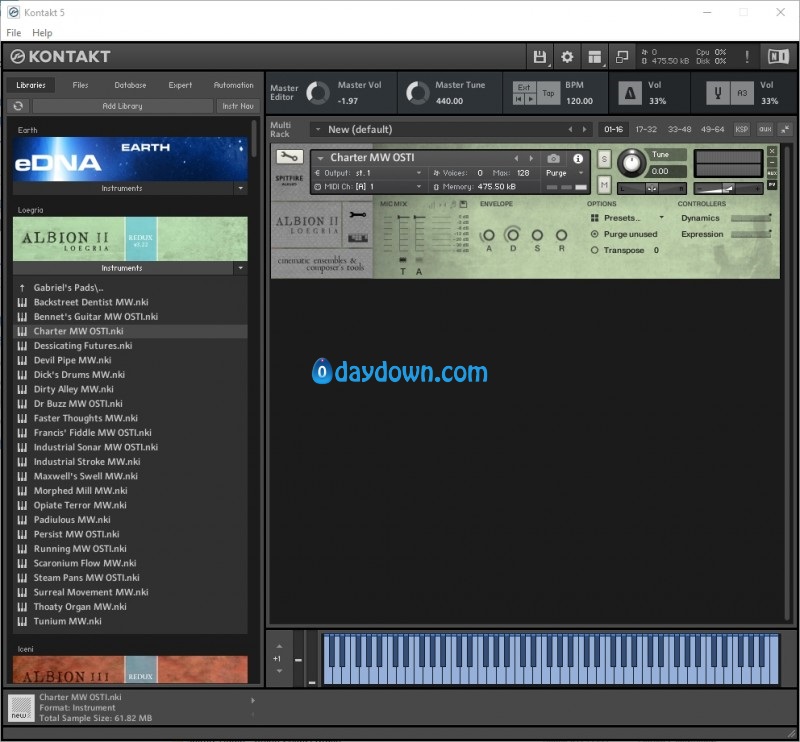The width and height of the screenshot is (800, 742).
Task: Minimize the instrument header with minus icon
Action: 772,162
